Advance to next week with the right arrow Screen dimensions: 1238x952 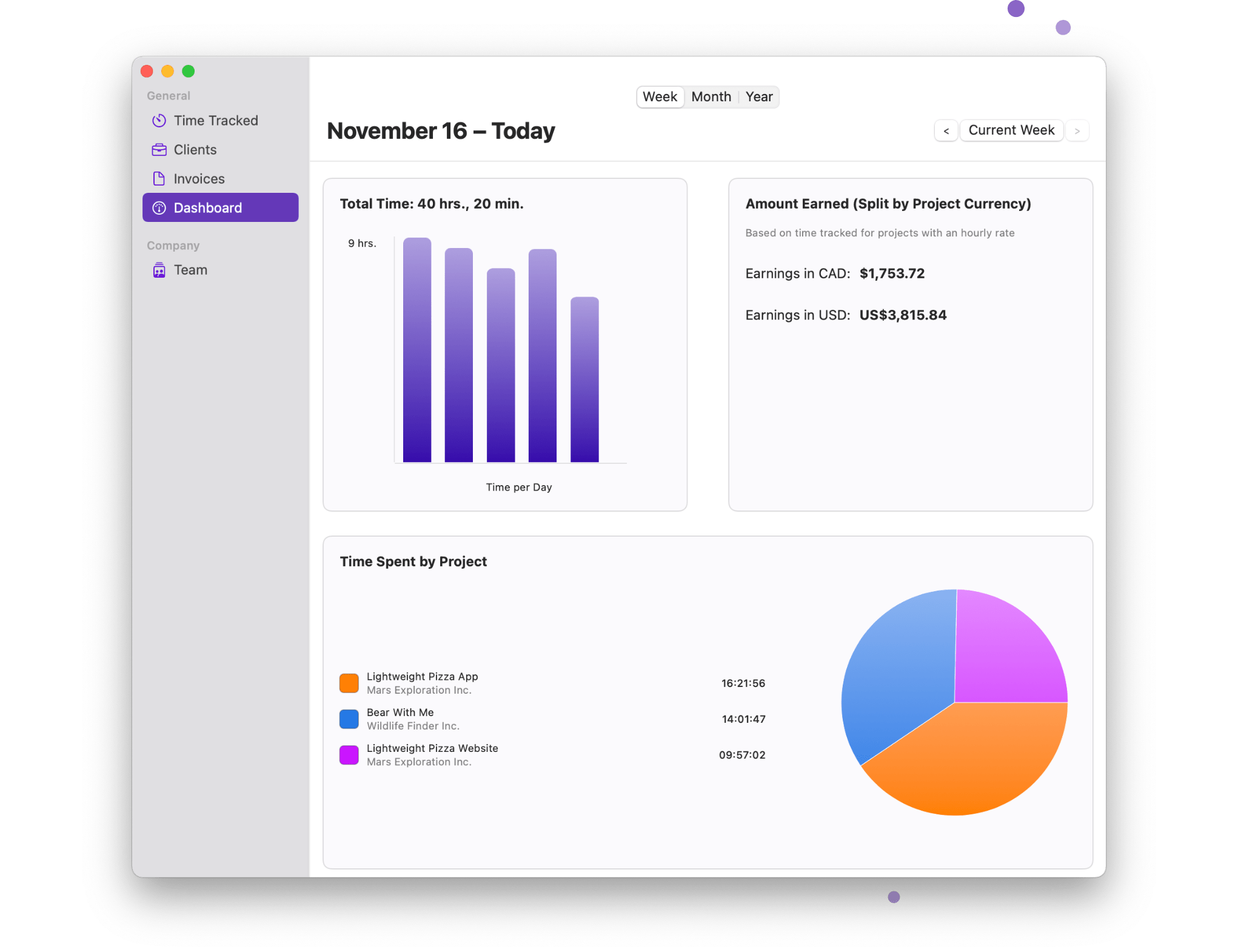1077,130
